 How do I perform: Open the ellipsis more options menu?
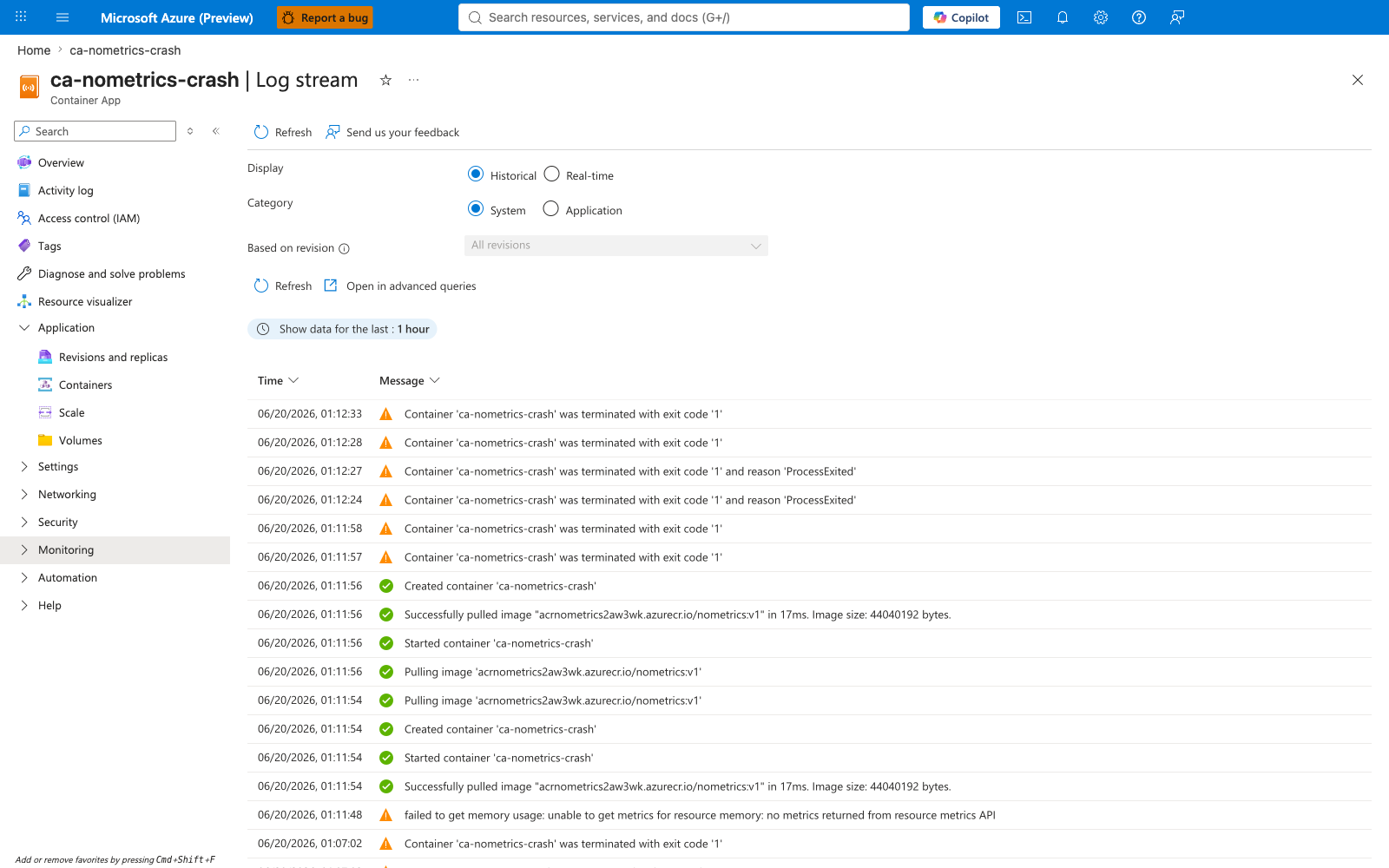pyautogui.click(x=414, y=80)
